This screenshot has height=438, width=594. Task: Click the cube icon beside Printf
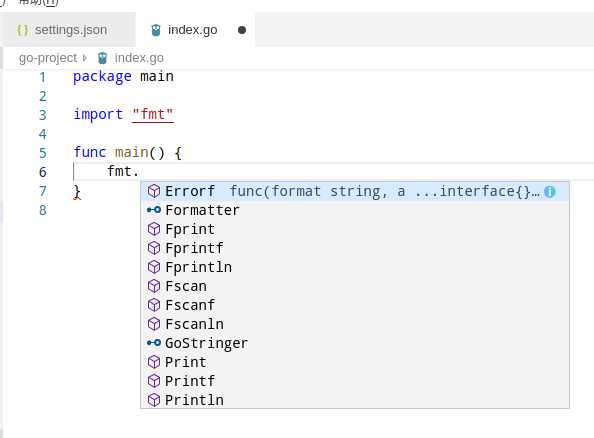point(154,381)
